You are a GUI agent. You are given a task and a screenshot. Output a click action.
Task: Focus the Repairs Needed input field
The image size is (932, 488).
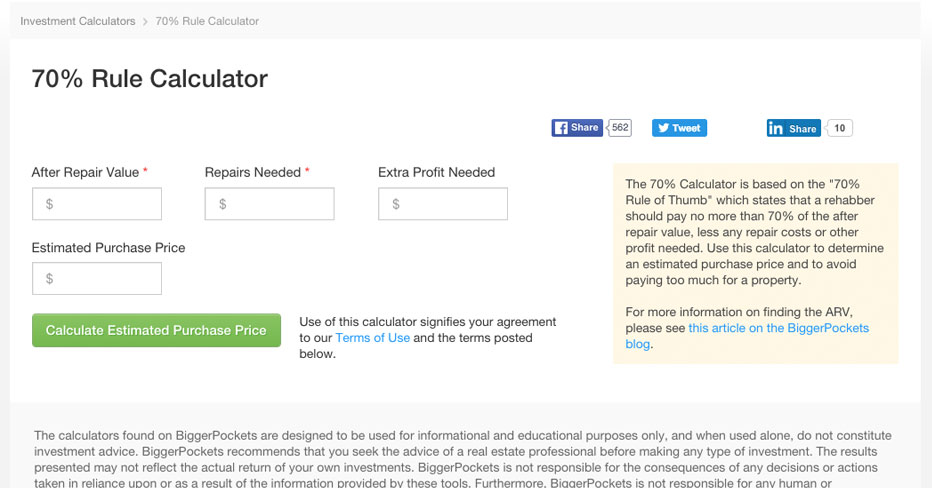[270, 204]
